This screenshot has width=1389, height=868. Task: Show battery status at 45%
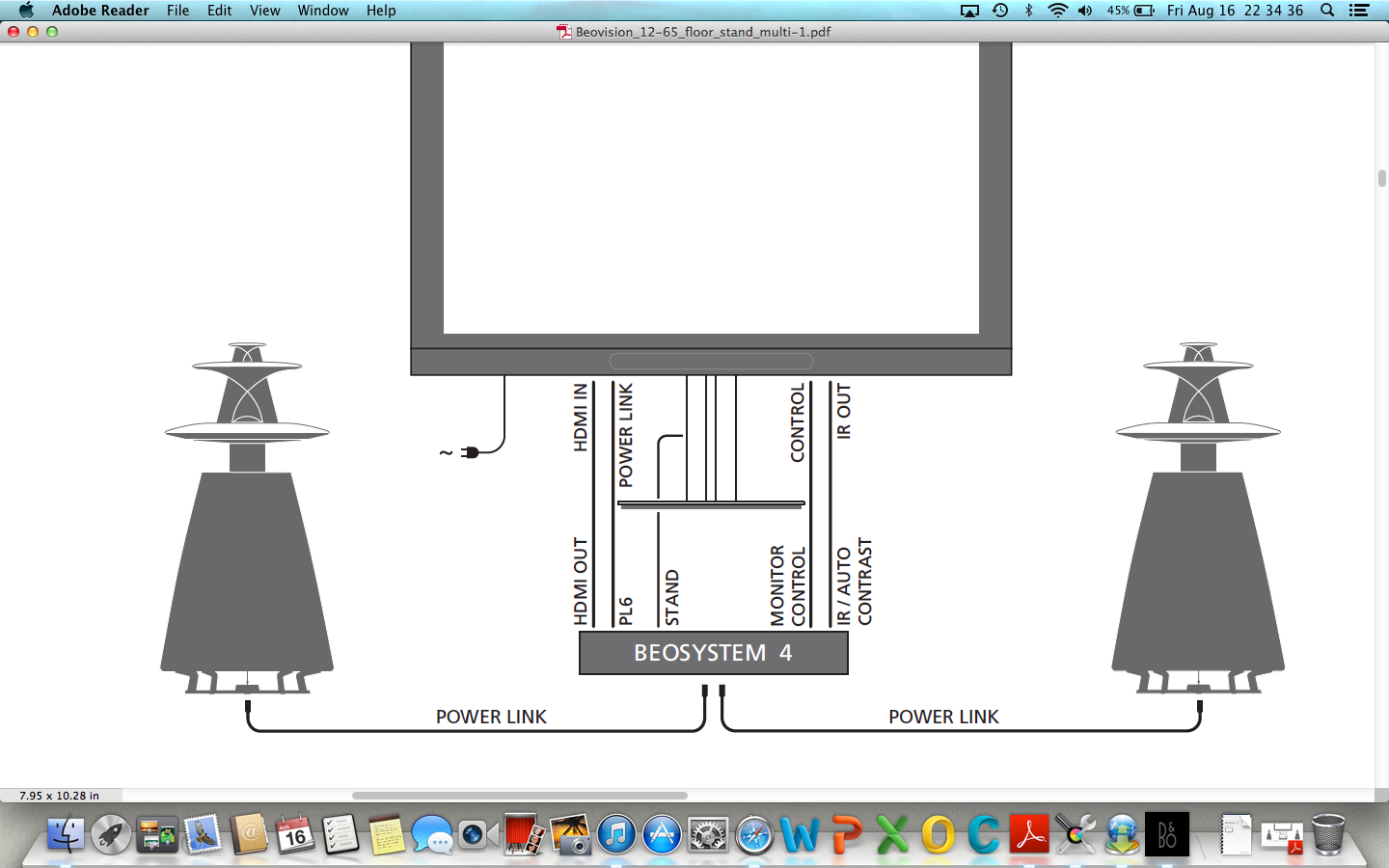coord(1130,11)
